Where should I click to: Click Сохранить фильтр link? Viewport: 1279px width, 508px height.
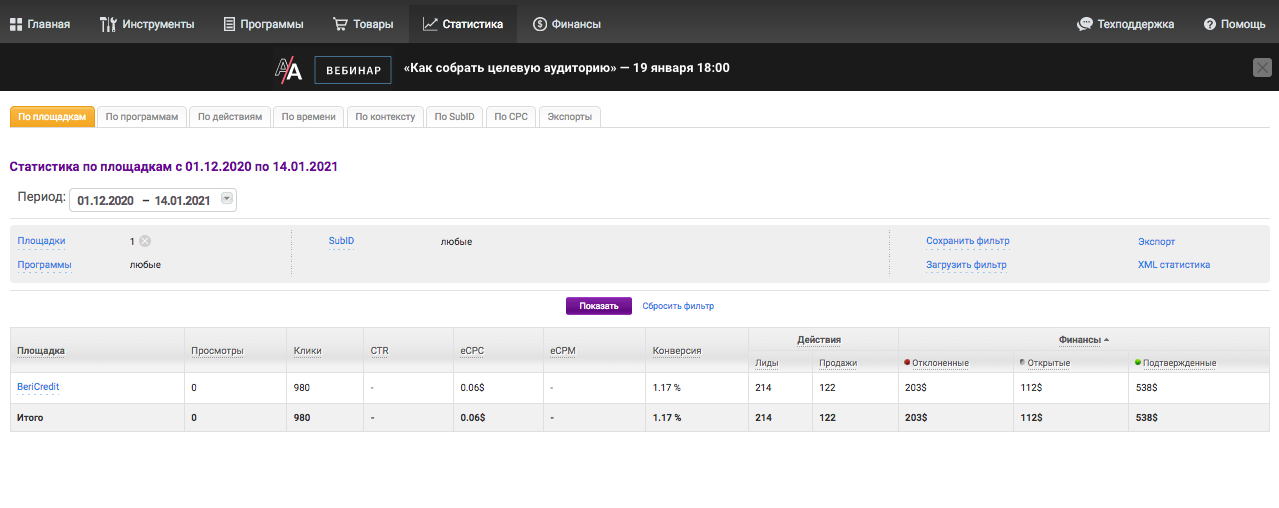pos(968,241)
